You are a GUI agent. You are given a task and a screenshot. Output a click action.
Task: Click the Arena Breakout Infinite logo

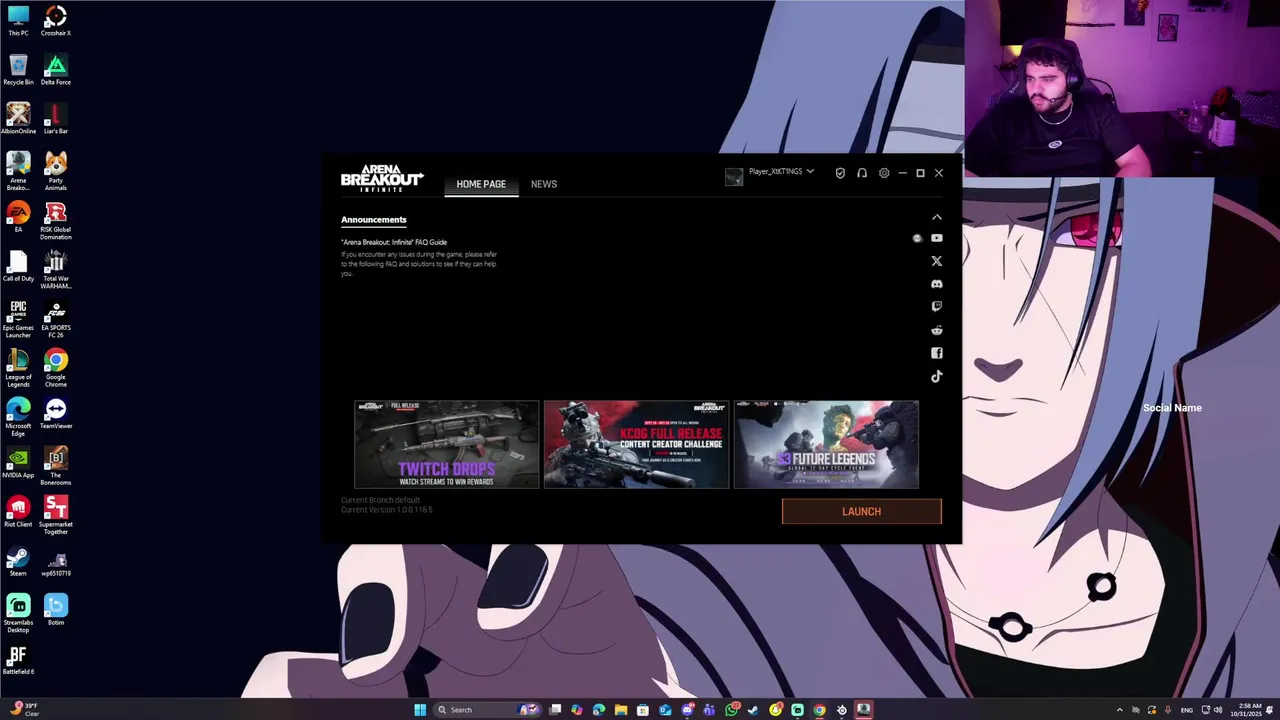pyautogui.click(x=382, y=178)
